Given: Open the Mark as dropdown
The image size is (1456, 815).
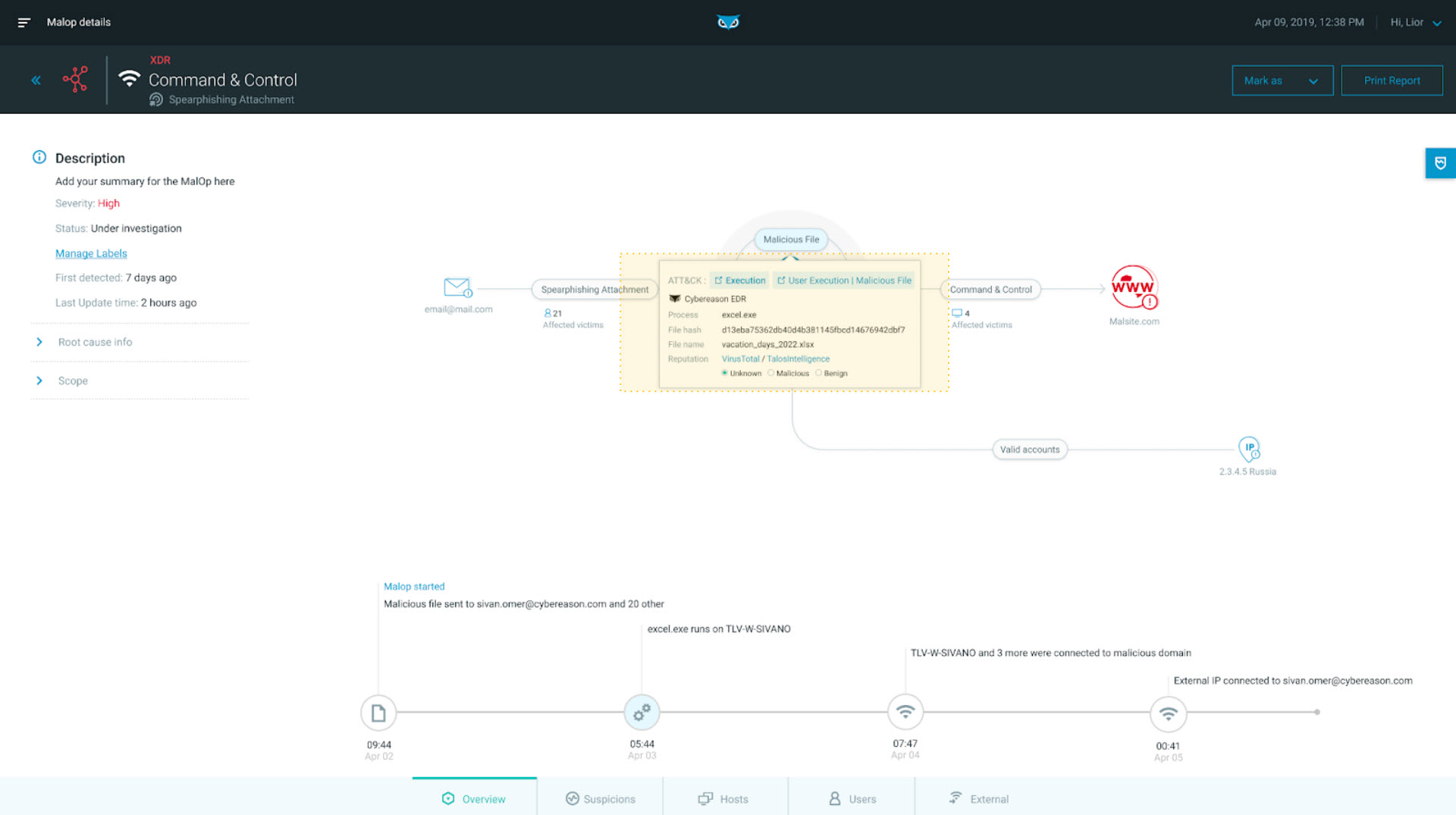Looking at the screenshot, I should [1282, 80].
